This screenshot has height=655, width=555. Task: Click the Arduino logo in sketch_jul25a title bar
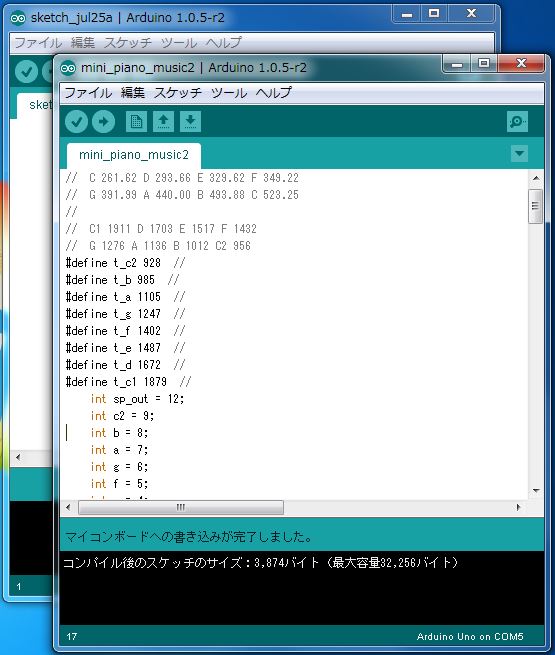click(18, 18)
